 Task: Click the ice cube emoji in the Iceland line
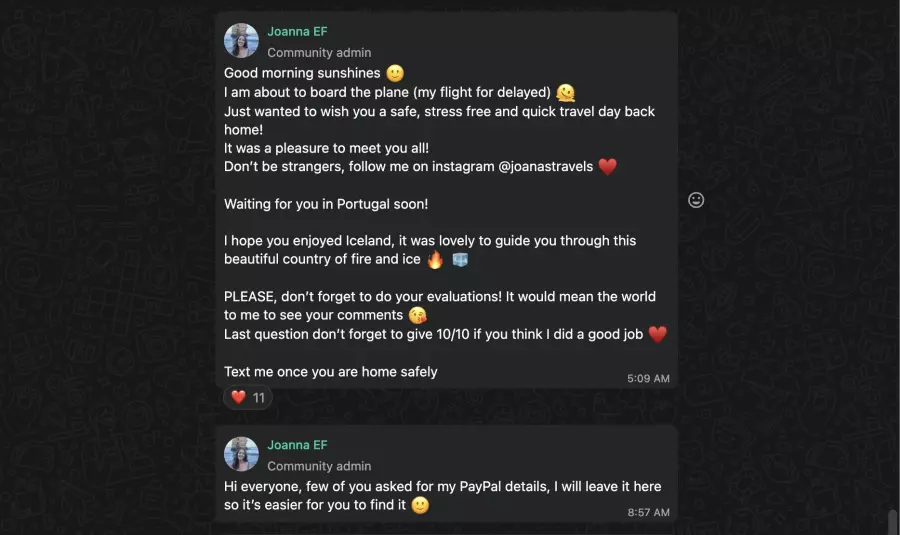[x=460, y=260]
